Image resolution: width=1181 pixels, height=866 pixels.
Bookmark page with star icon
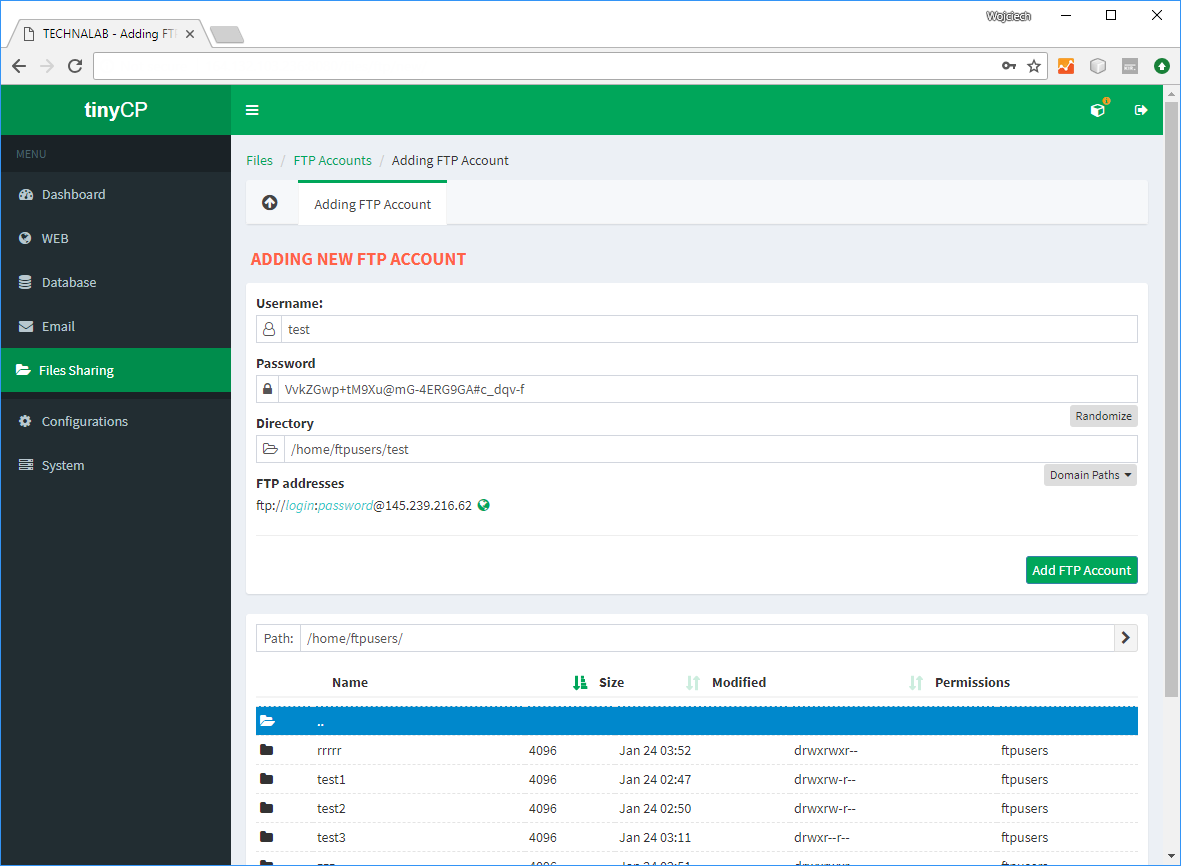click(x=1034, y=66)
